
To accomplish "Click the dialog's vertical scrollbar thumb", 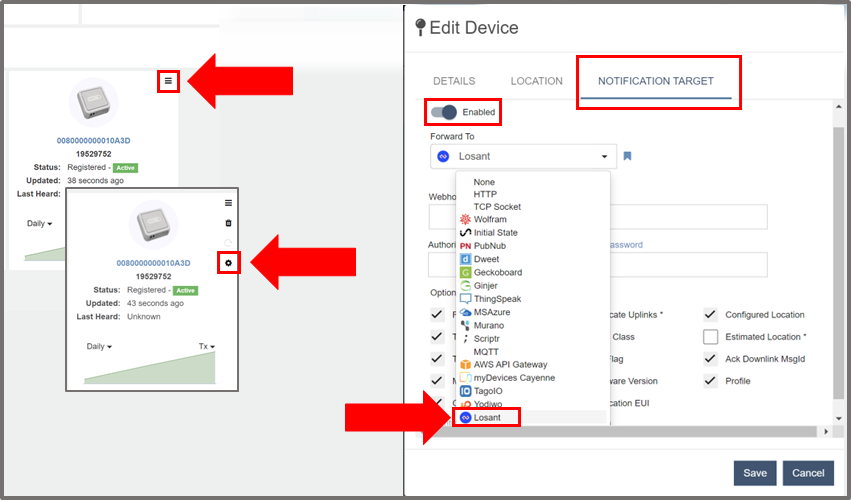I will pos(839,263).
